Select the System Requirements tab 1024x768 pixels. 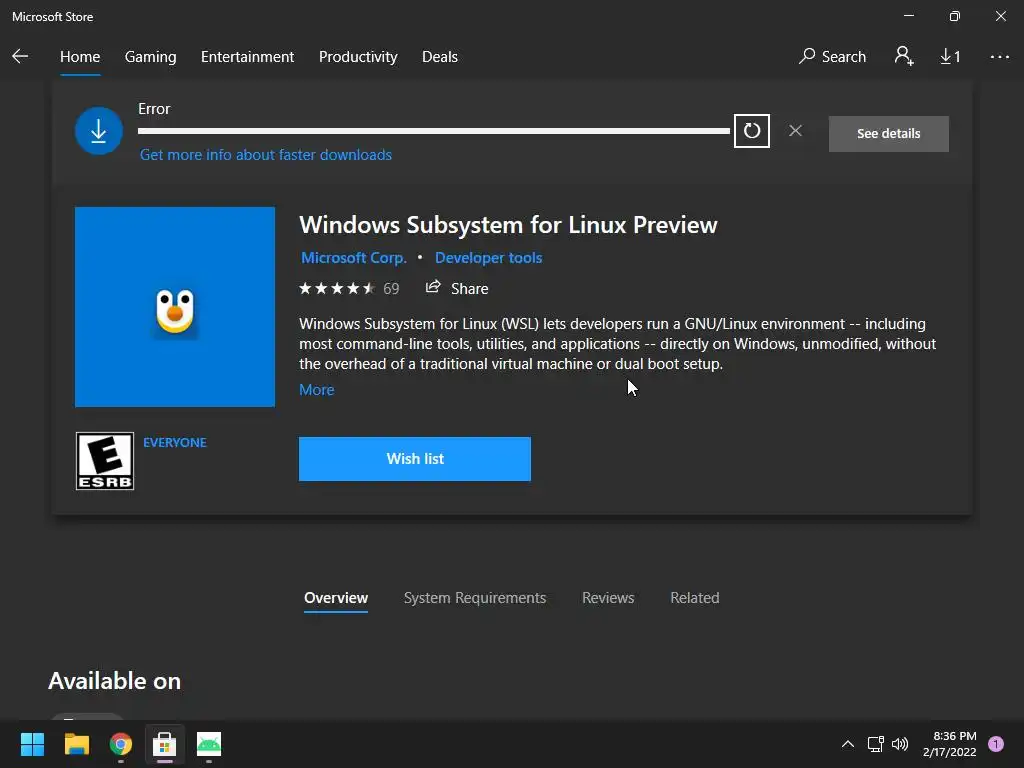pos(475,598)
